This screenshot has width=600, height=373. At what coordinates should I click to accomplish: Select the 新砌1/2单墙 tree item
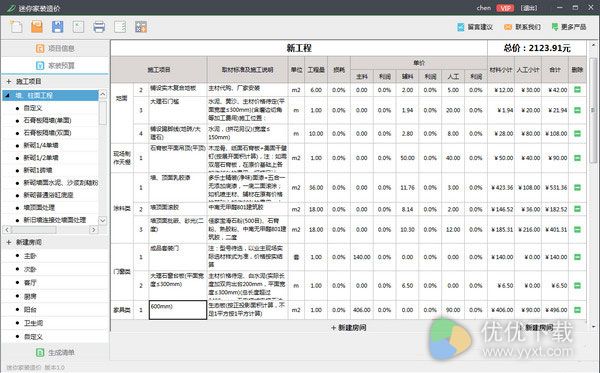click(41, 158)
